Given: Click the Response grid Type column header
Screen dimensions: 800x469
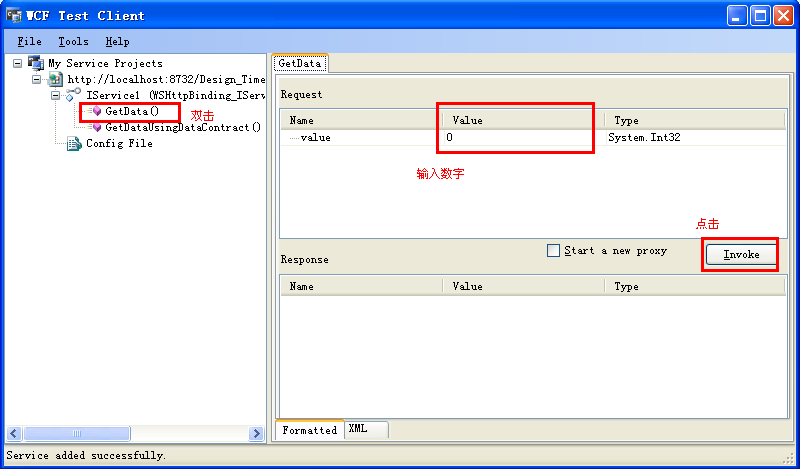Looking at the screenshot, I should click(x=694, y=286).
